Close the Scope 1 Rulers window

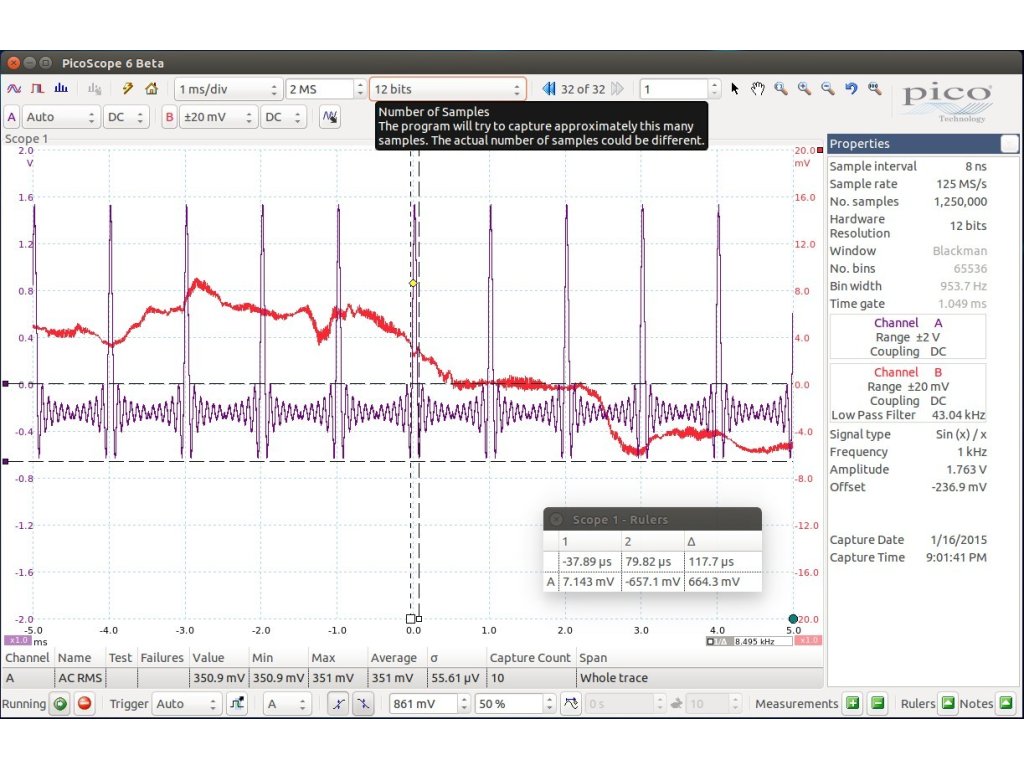pyautogui.click(x=556, y=520)
